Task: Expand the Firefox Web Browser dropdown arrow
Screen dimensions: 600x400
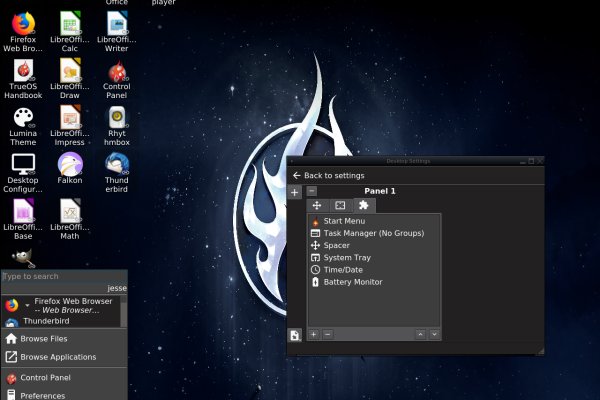Action: click(x=27, y=304)
